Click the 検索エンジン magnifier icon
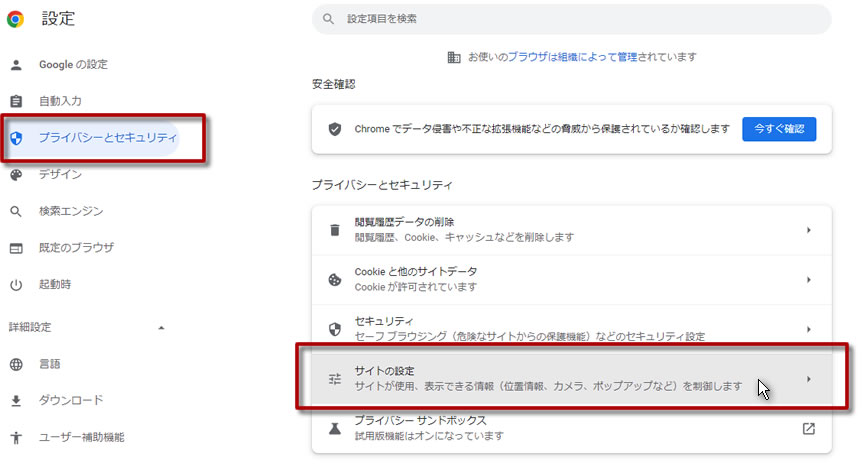The width and height of the screenshot is (864, 464). (x=16, y=212)
